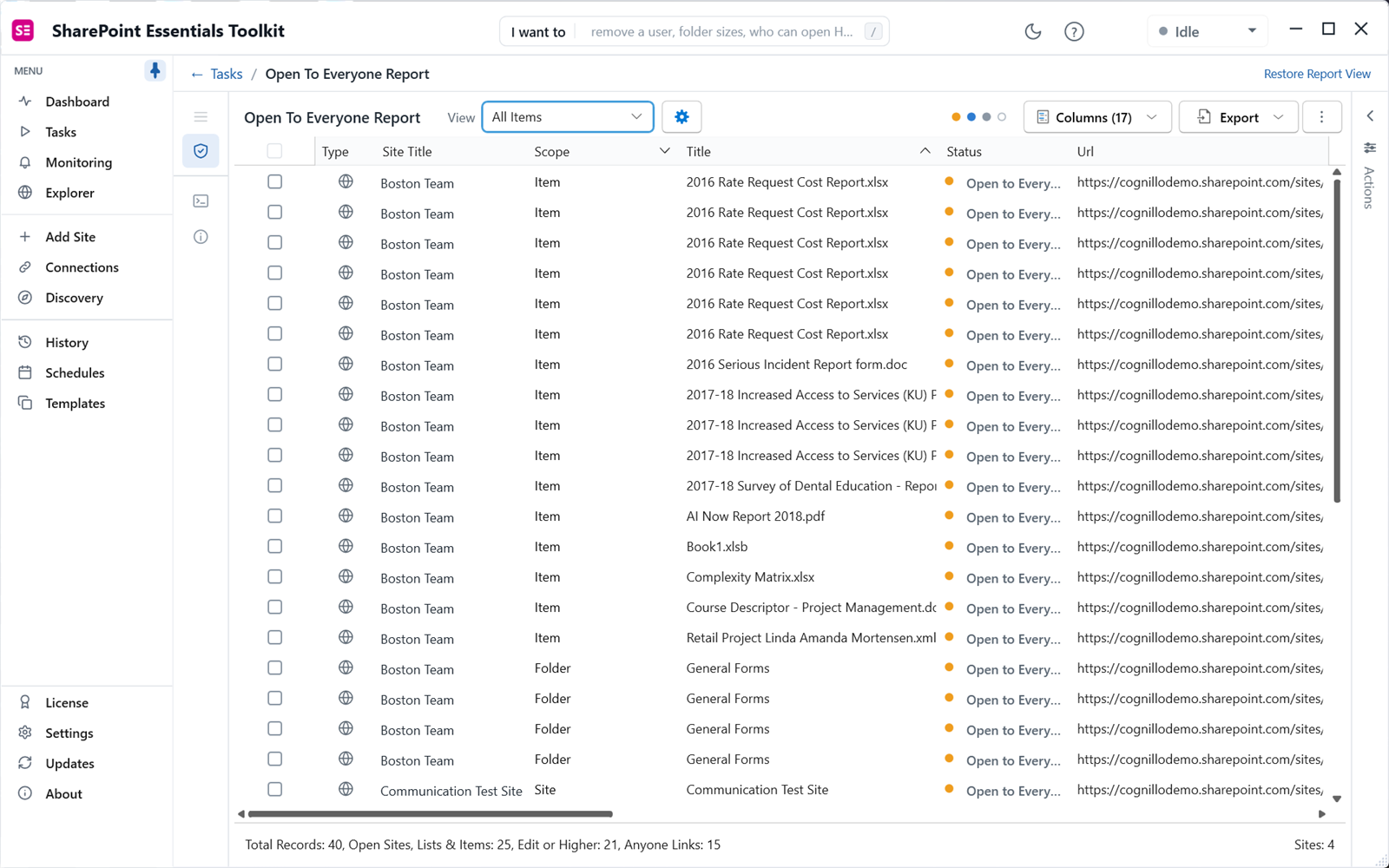
Task: Open the Export dropdown
Action: [1239, 116]
